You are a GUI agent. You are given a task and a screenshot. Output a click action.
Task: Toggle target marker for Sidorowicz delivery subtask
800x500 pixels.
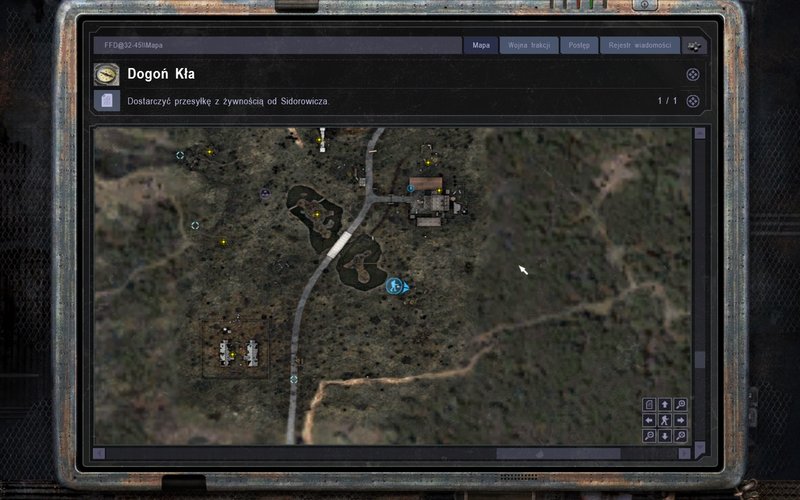point(693,101)
